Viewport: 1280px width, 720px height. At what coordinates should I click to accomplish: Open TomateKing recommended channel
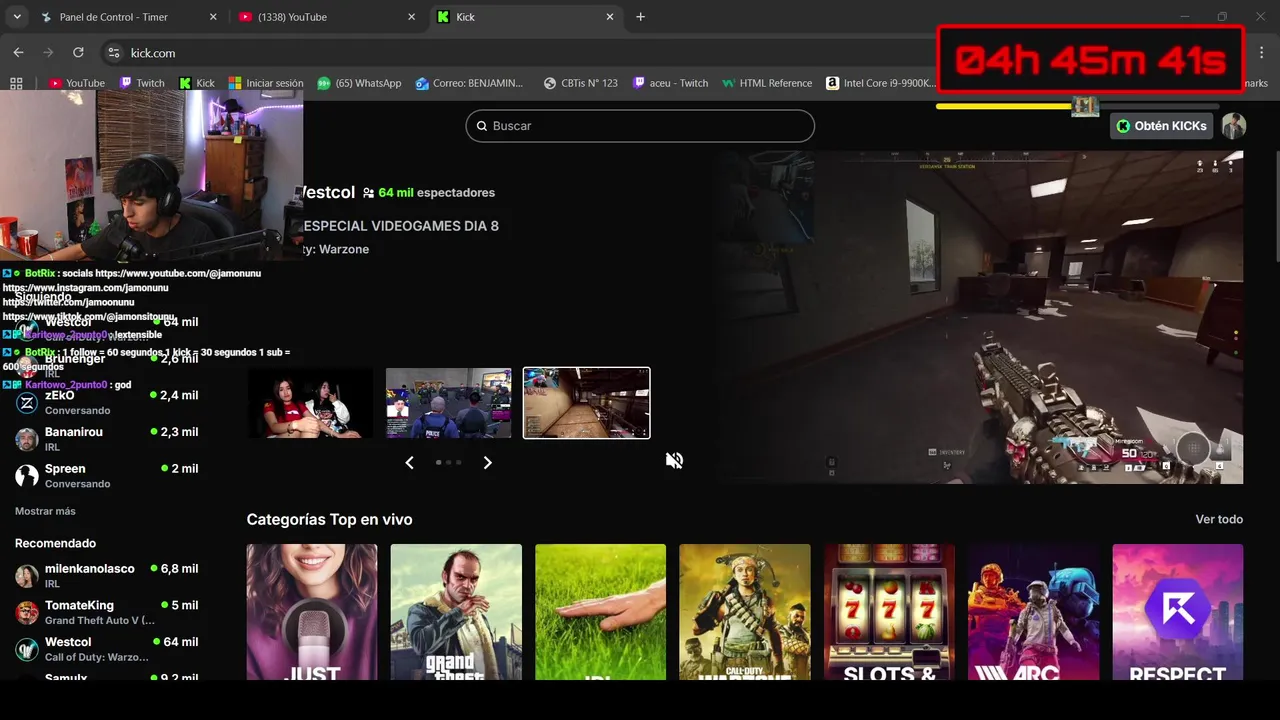106,612
